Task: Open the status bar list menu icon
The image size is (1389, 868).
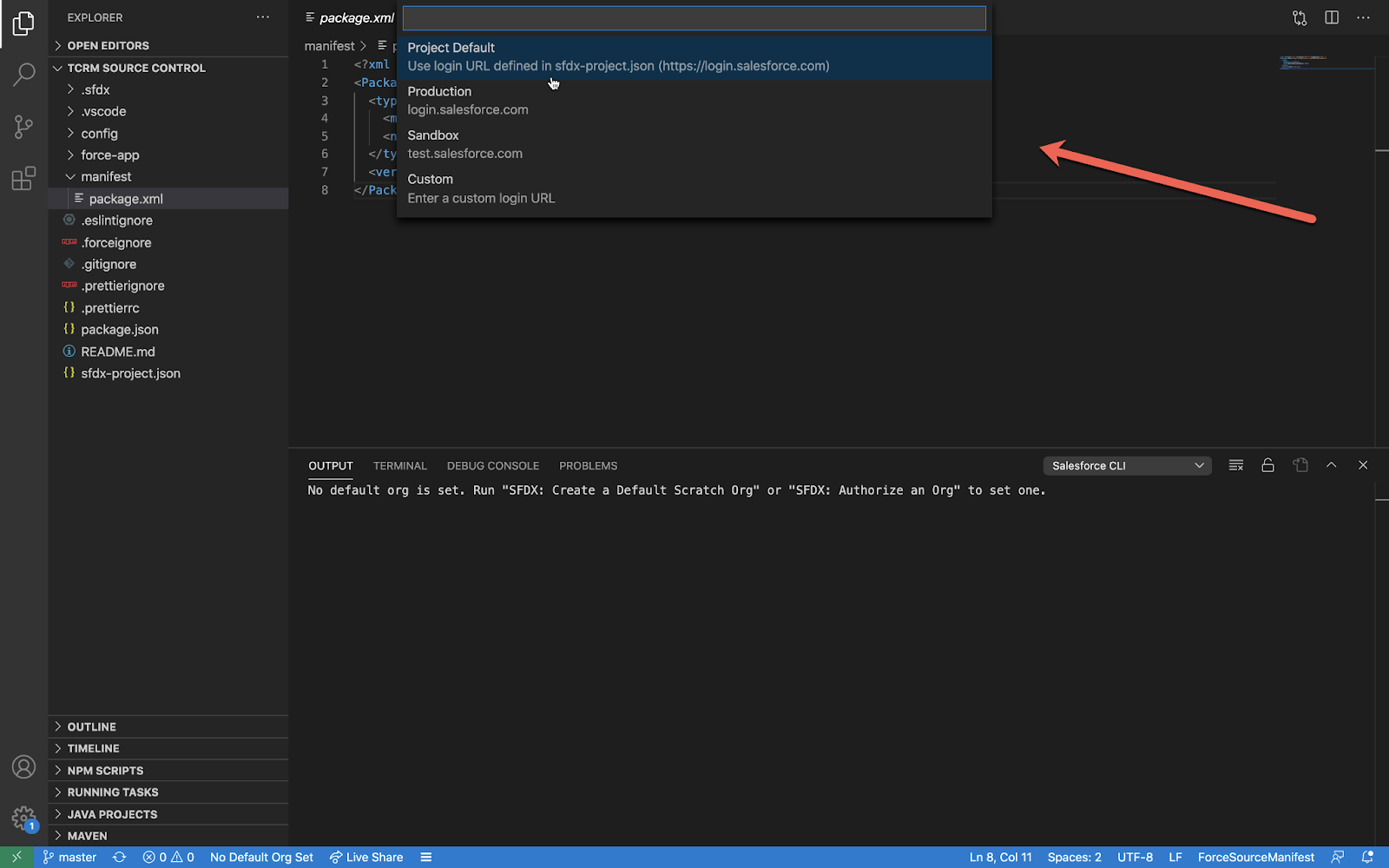Action: tap(426, 857)
